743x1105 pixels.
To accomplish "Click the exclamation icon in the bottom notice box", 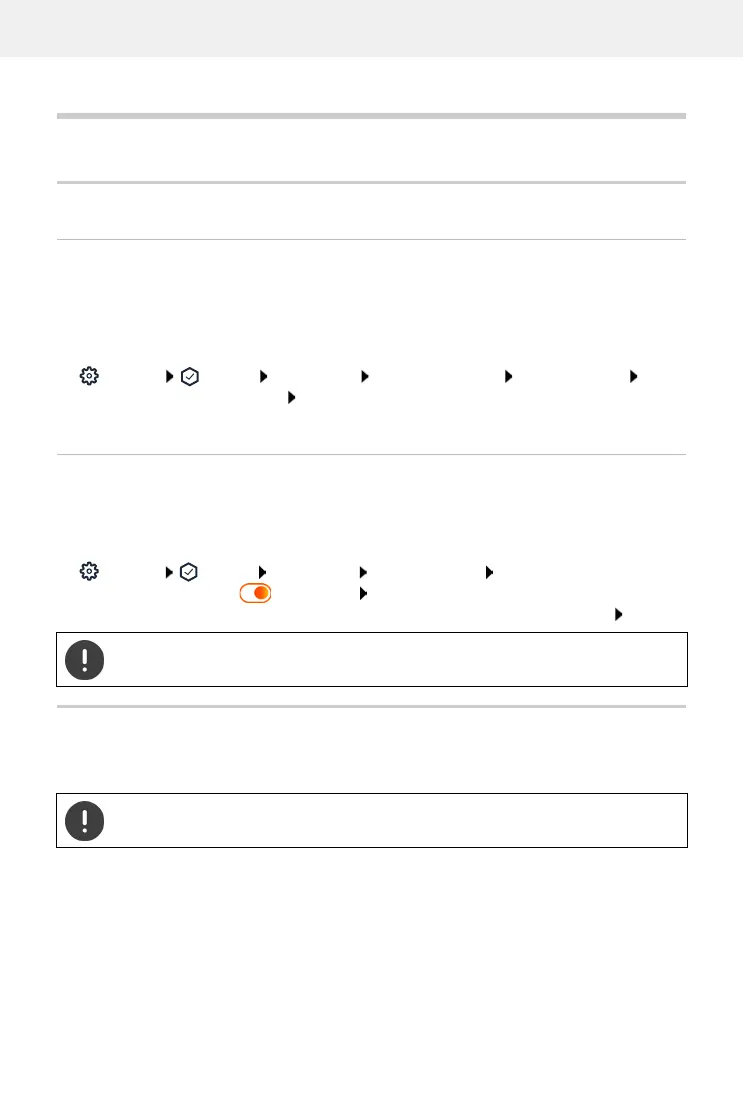I will point(85,821).
